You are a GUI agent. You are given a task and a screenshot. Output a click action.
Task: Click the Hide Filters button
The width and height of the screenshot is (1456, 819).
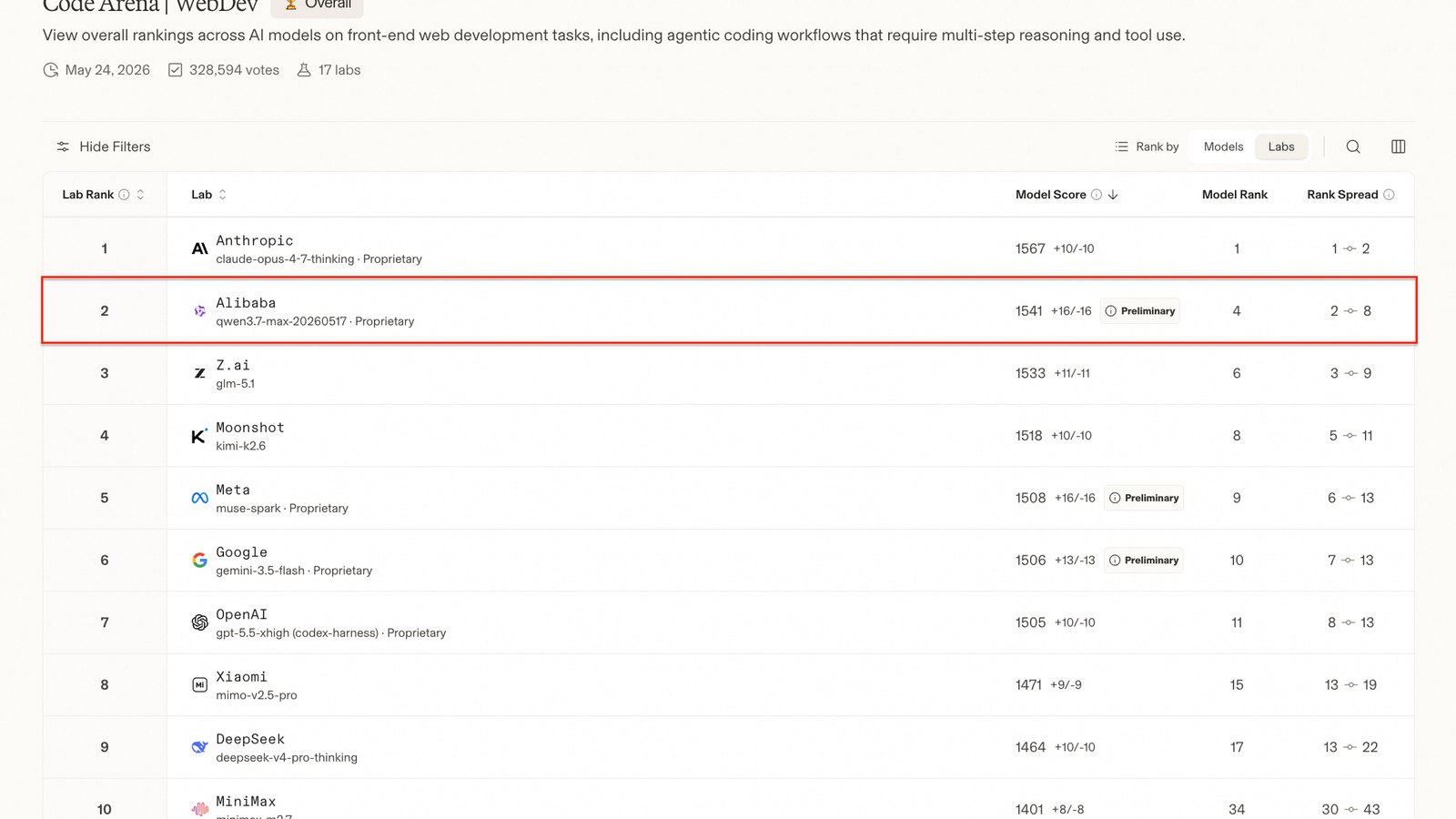tap(103, 147)
